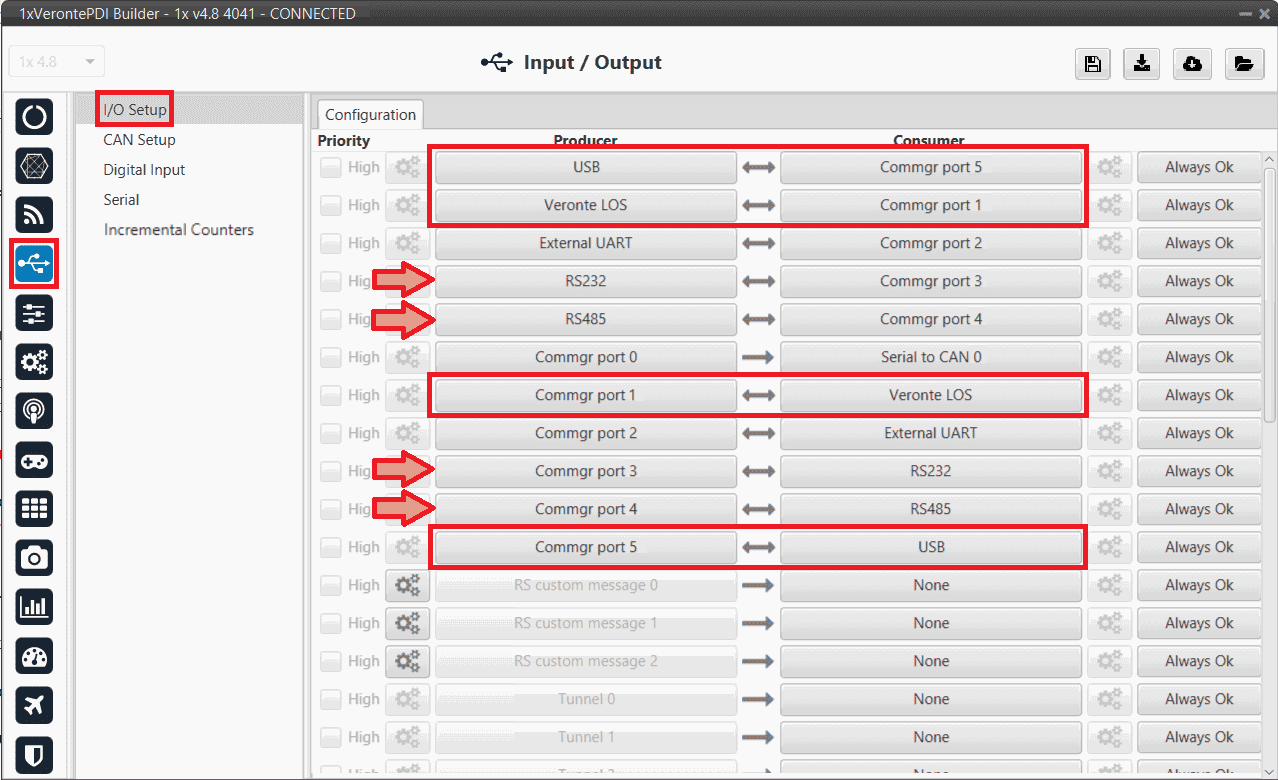Viewport: 1278px width, 780px height.
Task: Open CAN Setup in the side menu
Action: pyautogui.click(x=139, y=140)
